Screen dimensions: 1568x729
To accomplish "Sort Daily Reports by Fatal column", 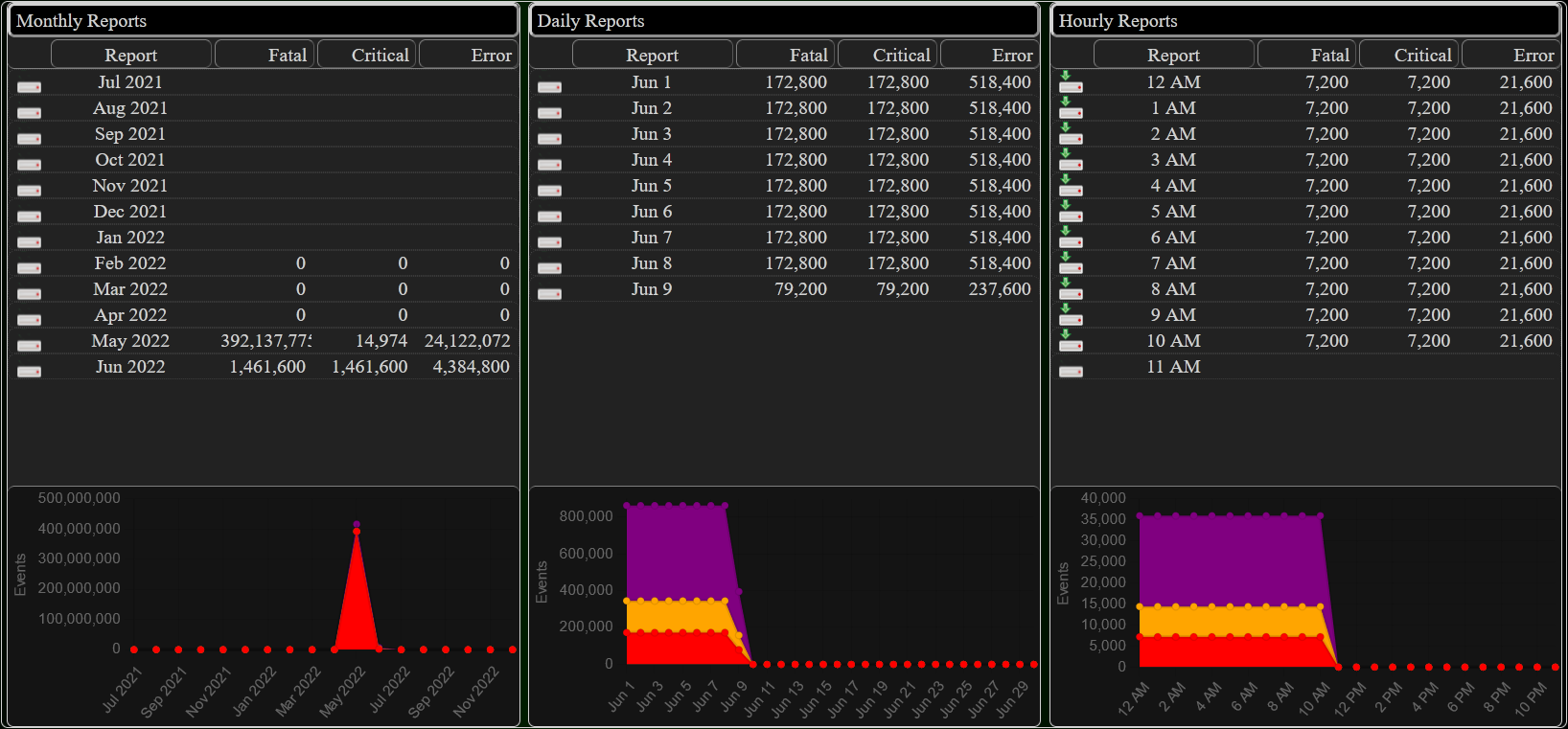I will [786, 55].
